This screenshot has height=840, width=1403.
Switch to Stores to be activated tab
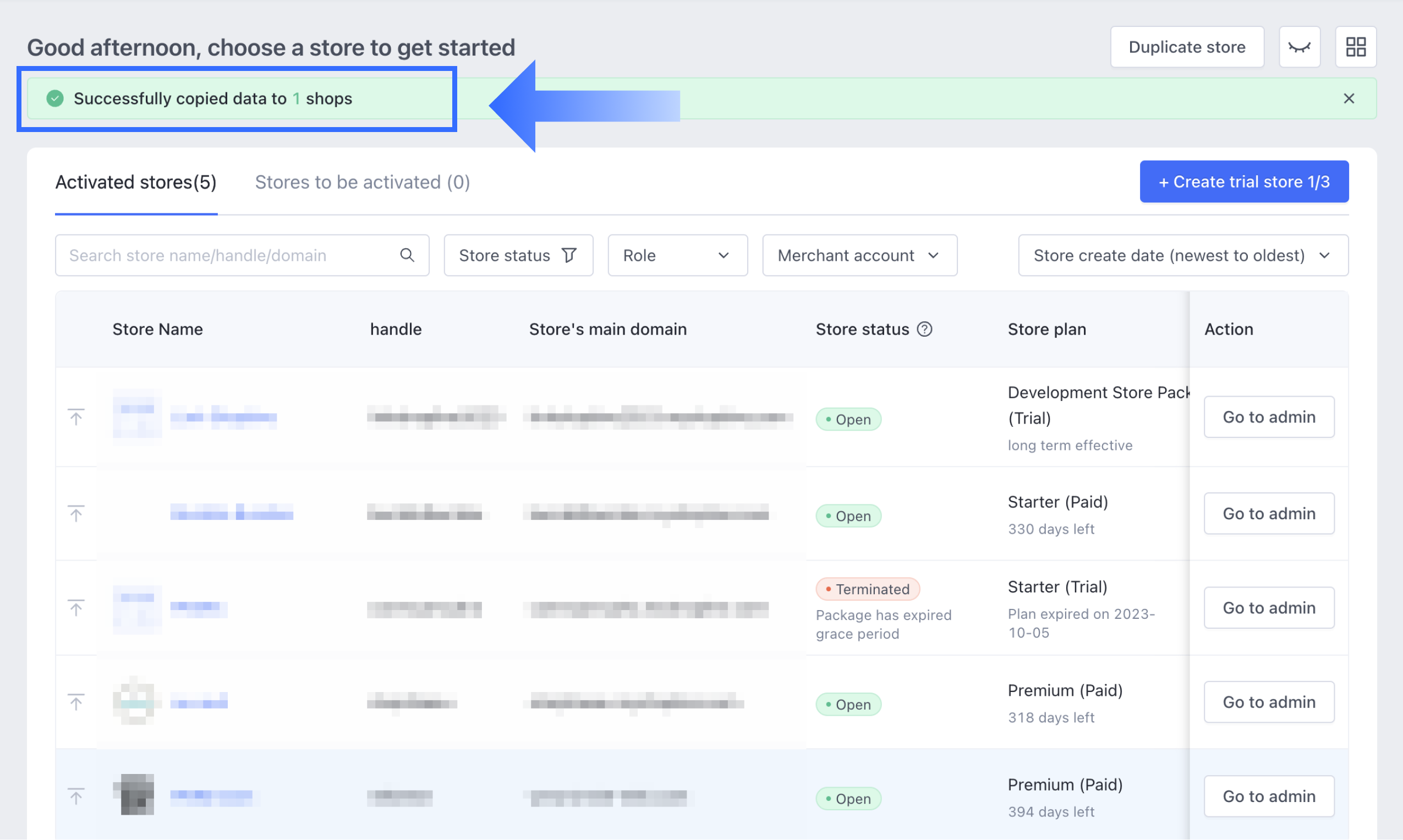[x=362, y=182]
